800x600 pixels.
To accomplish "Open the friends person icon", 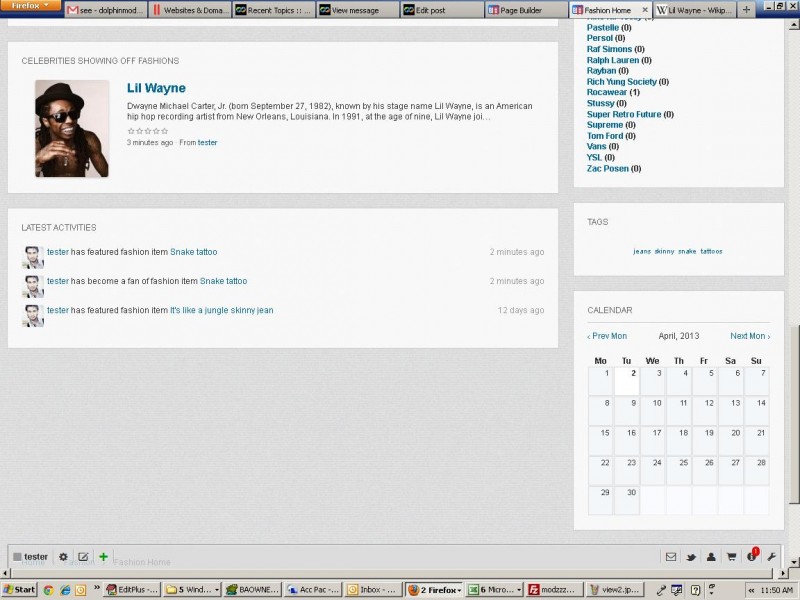I will (711, 557).
